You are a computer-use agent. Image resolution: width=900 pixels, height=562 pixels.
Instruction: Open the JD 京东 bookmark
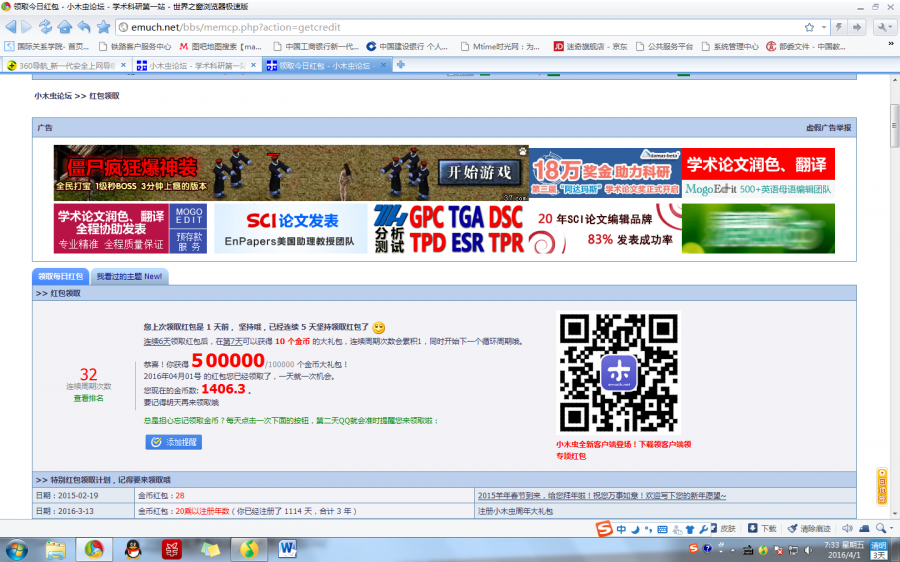coord(591,46)
